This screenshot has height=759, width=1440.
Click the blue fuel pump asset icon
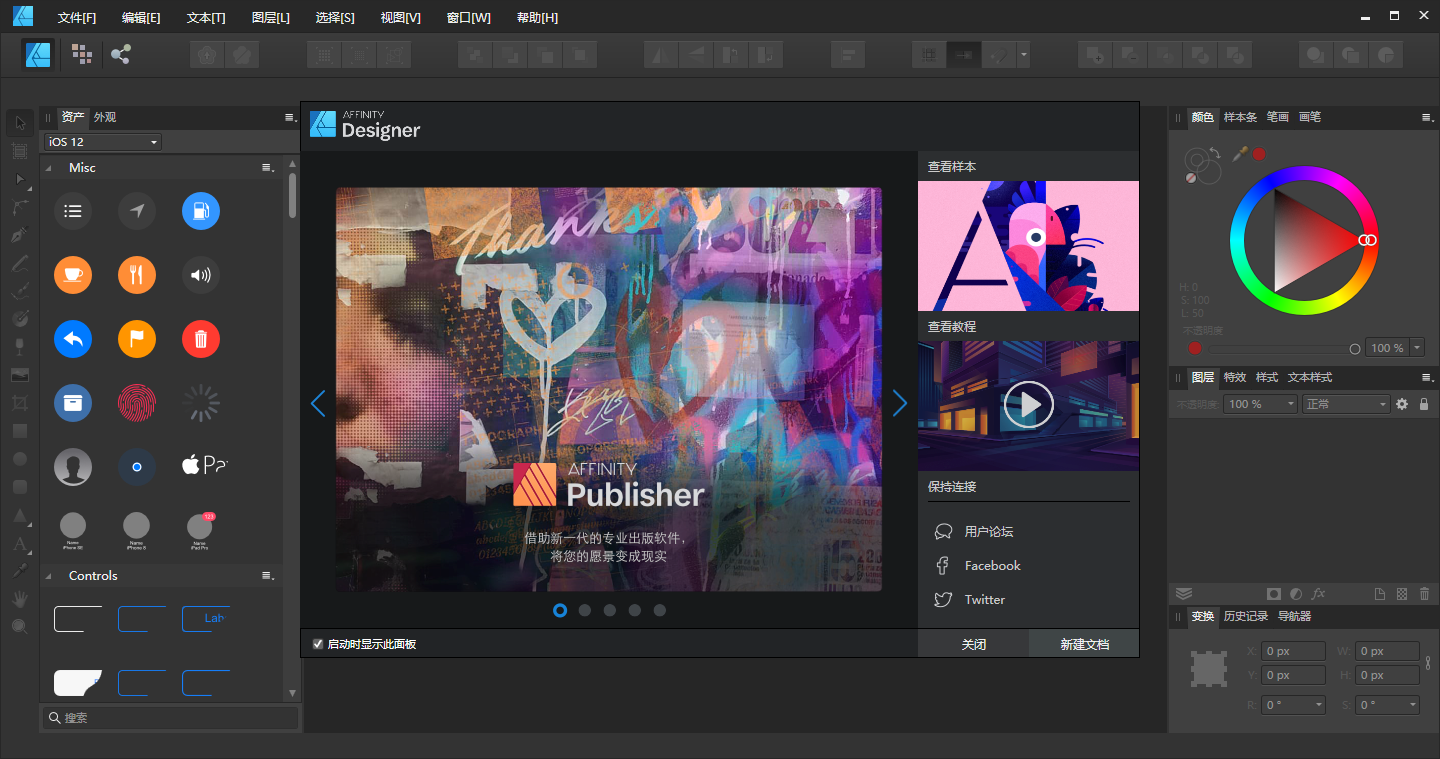point(201,211)
